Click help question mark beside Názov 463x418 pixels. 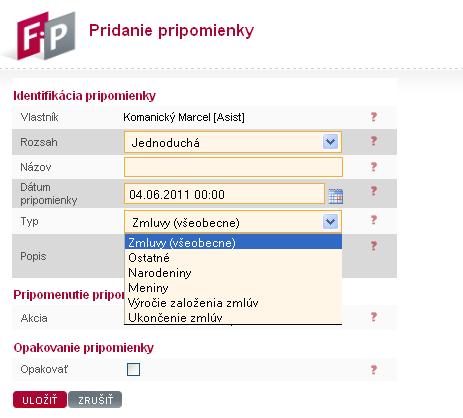(374, 167)
